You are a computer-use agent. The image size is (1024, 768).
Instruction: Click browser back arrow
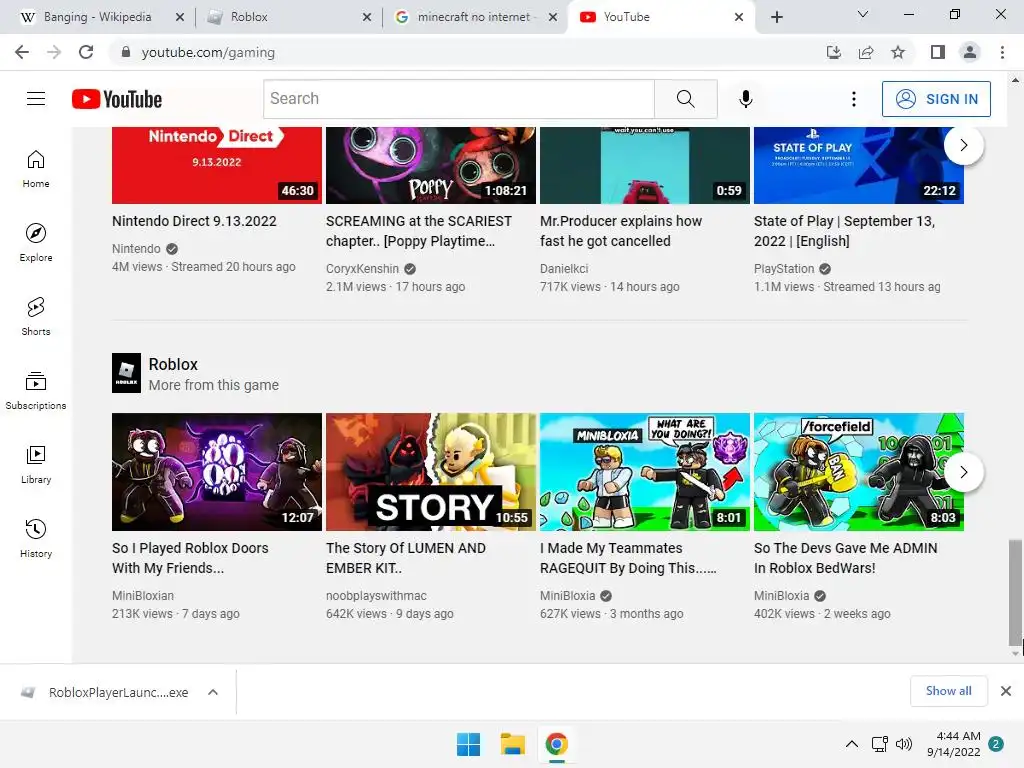22,52
